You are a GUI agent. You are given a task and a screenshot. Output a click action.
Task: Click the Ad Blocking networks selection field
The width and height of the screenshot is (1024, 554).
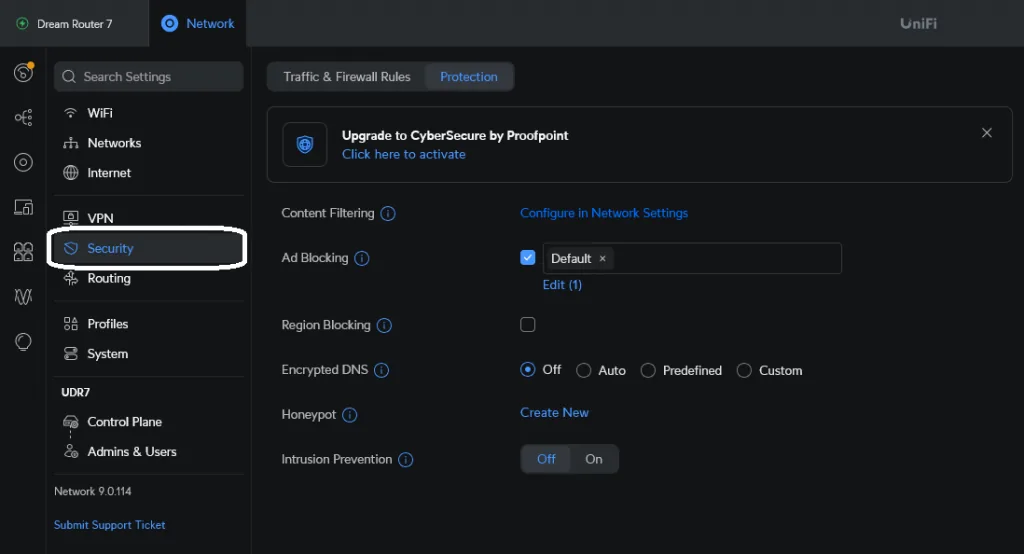692,259
